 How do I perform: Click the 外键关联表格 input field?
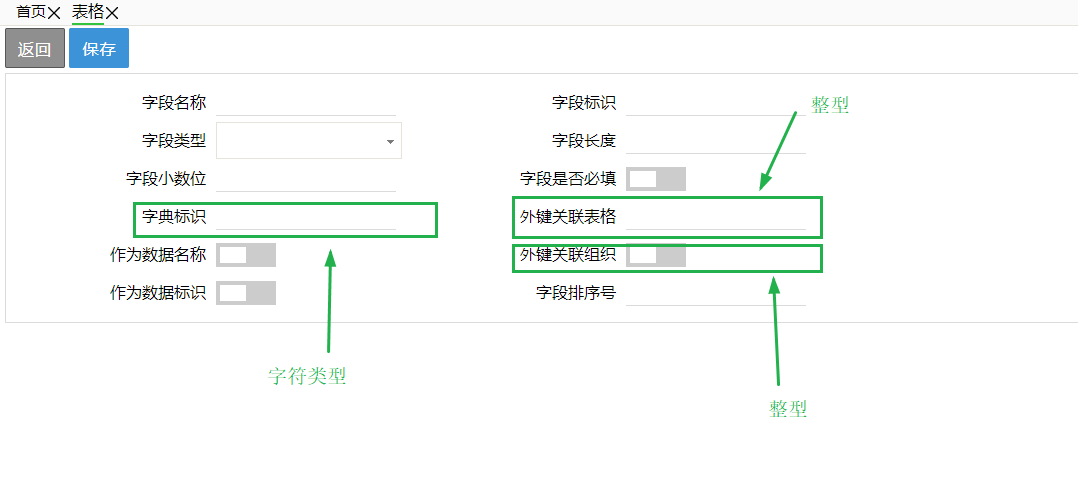click(x=715, y=217)
